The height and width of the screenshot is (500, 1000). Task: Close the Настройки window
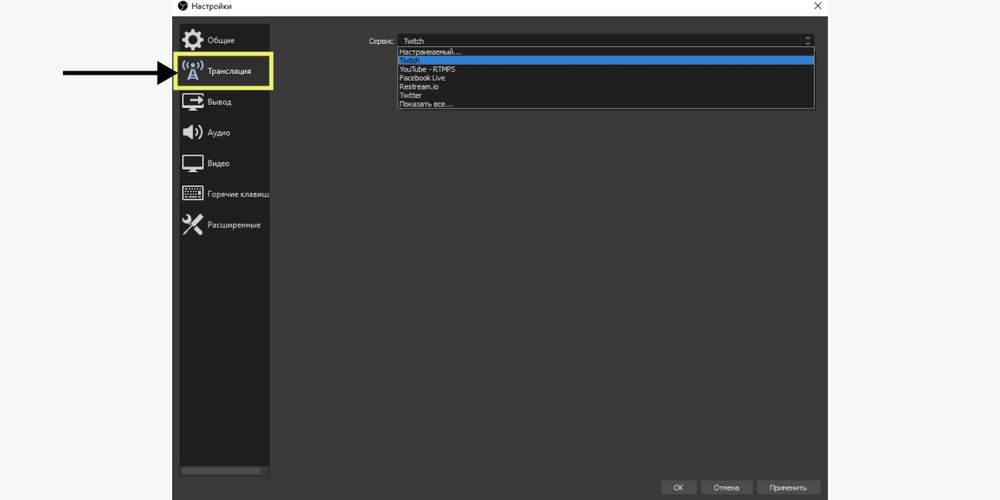point(818,6)
